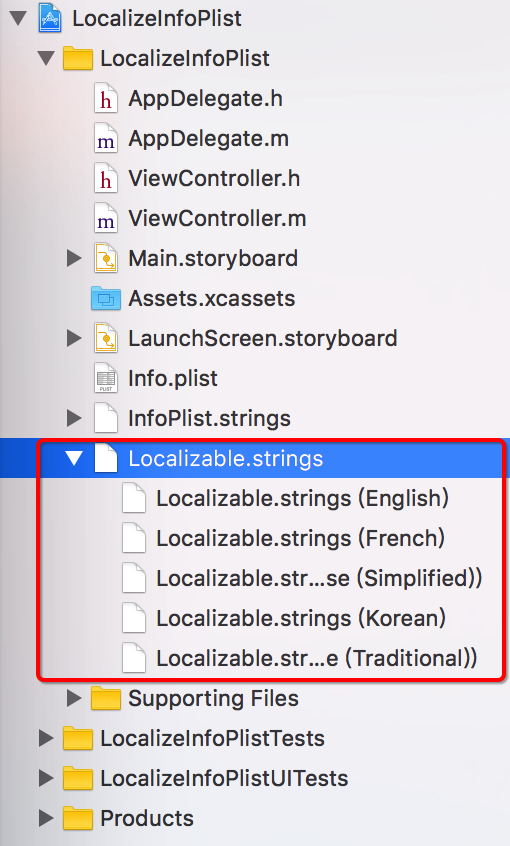Open Localizable.strings (Korean) entry
This screenshot has width=510, height=846.
click(x=284, y=618)
